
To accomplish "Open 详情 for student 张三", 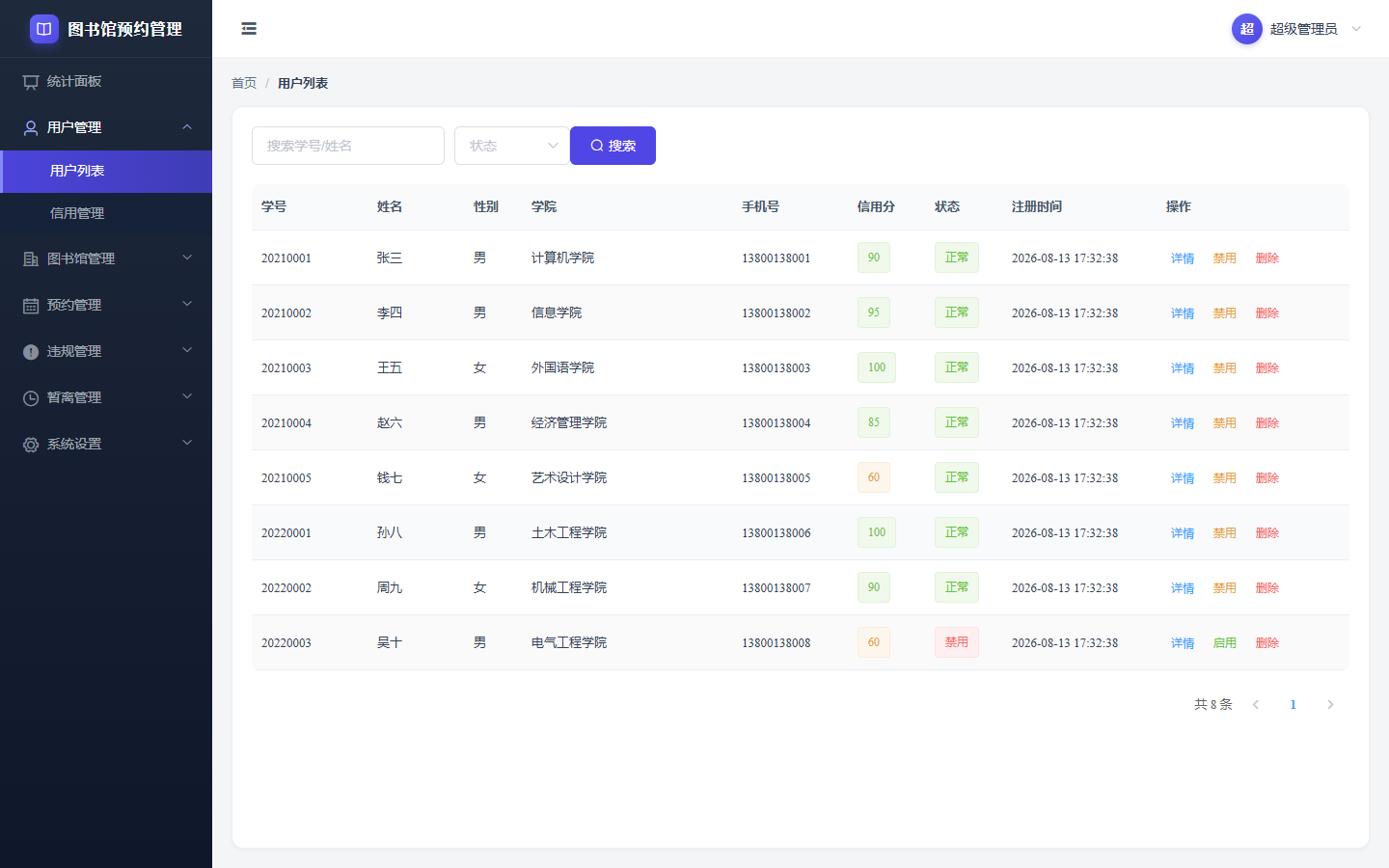I will [1183, 258].
